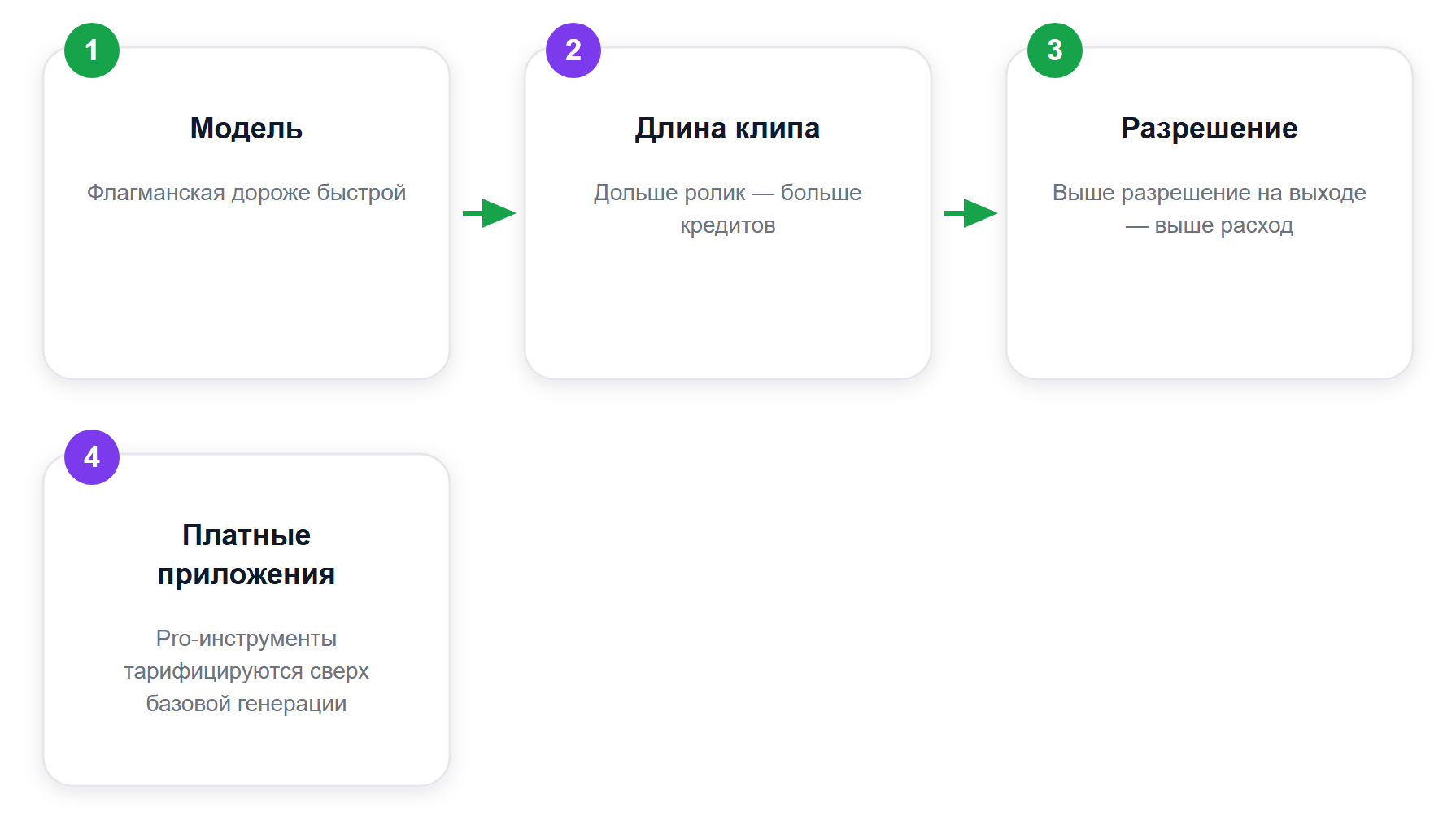Click empty area of Длина клипа card

728,309
